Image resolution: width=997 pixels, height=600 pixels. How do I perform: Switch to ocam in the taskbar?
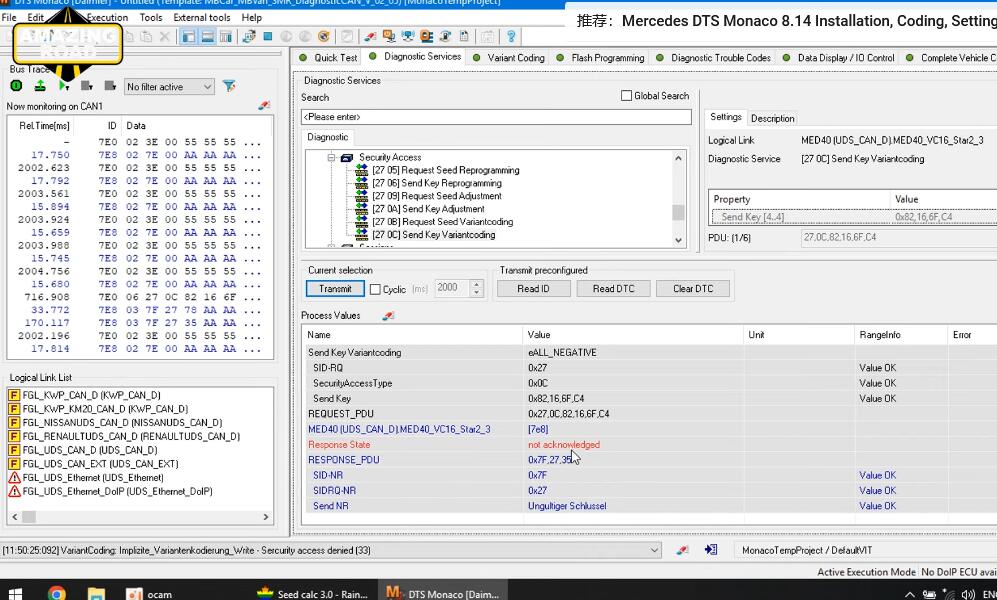149,594
